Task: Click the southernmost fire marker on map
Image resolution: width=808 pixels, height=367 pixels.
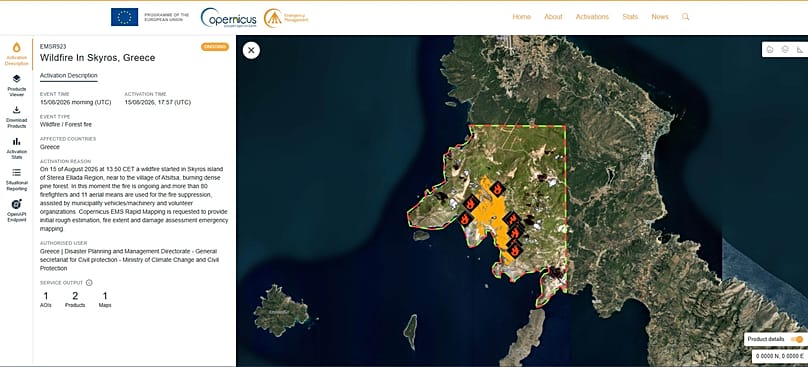Action: (x=514, y=251)
